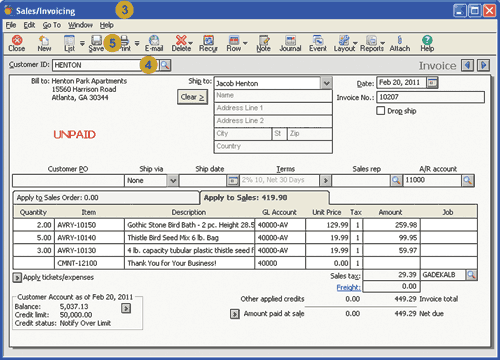Image resolution: width=500 pixels, height=360 pixels.
Task: Open the Reports dropdown arrow
Action: 382,43
